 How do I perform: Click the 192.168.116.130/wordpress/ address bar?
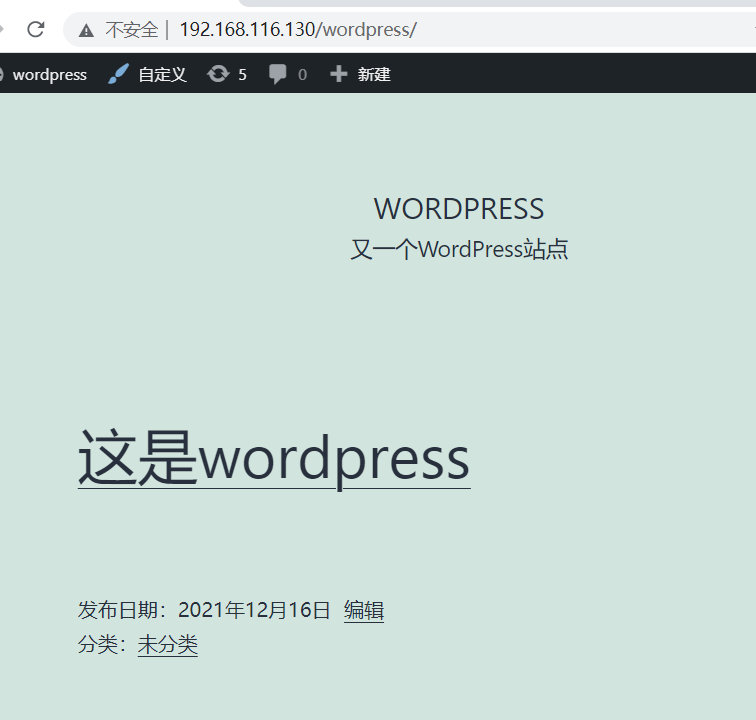pyautogui.click(x=297, y=30)
